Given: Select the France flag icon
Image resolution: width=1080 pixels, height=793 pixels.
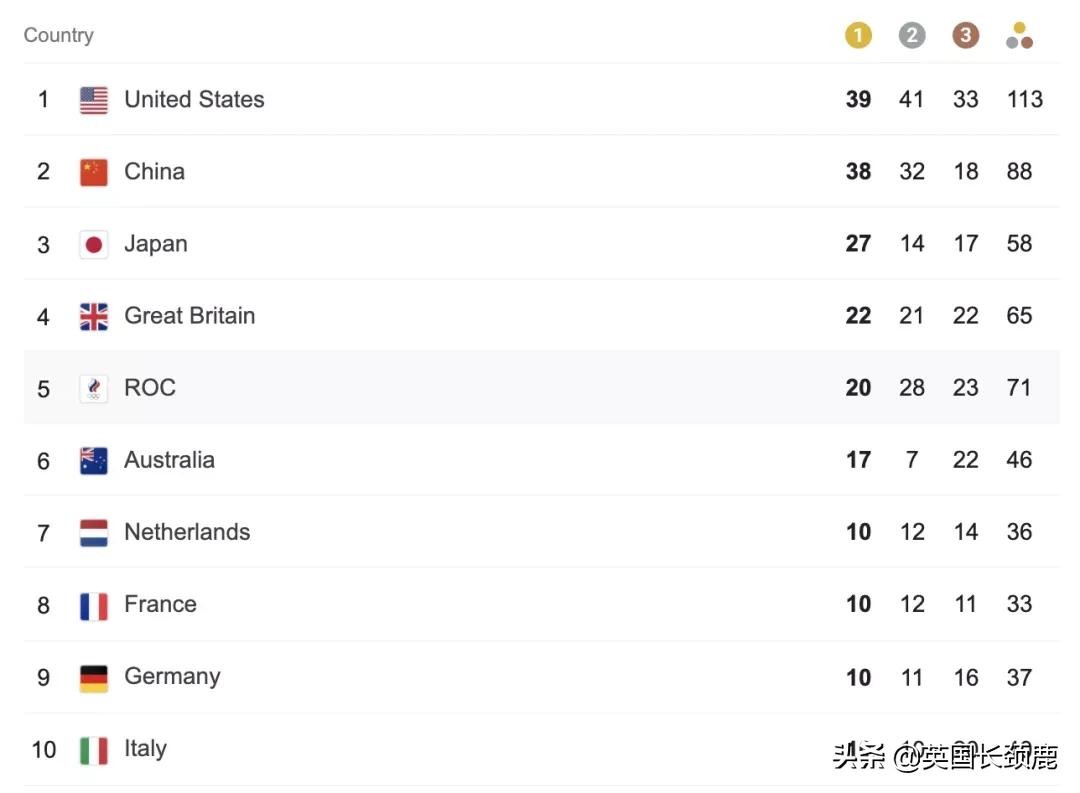Looking at the screenshot, I should point(94,605).
